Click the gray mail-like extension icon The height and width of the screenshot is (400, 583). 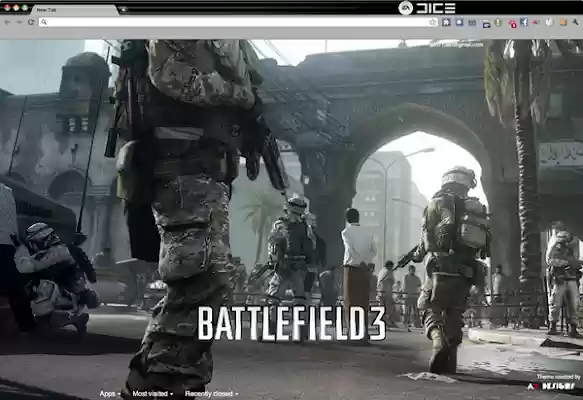click(x=472, y=23)
